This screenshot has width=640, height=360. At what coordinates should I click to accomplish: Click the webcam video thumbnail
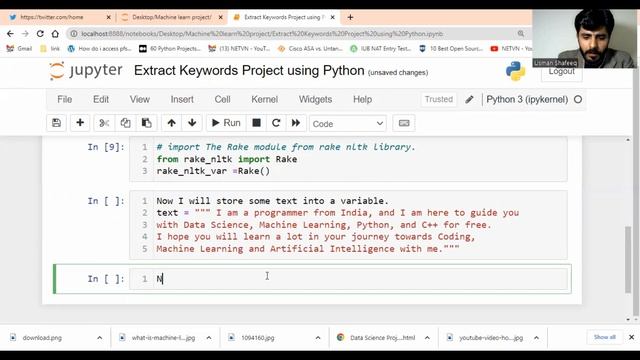click(584, 39)
